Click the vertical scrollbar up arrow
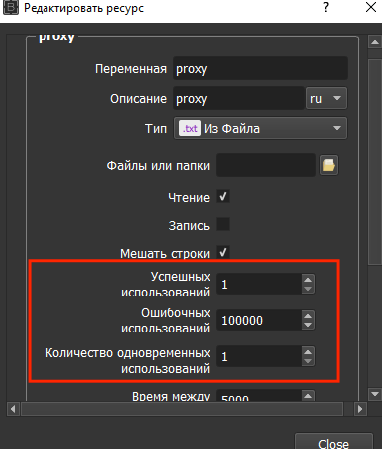 pyautogui.click(x=375, y=42)
